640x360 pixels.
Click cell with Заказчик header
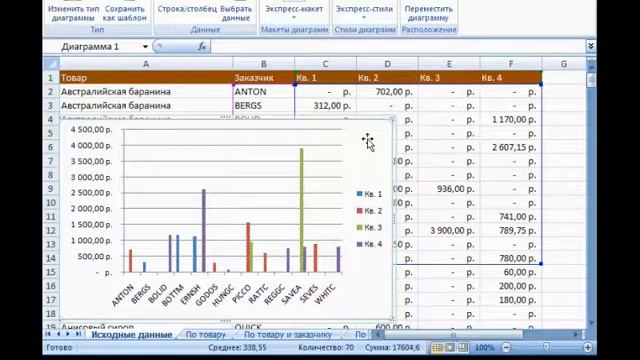tap(264, 78)
